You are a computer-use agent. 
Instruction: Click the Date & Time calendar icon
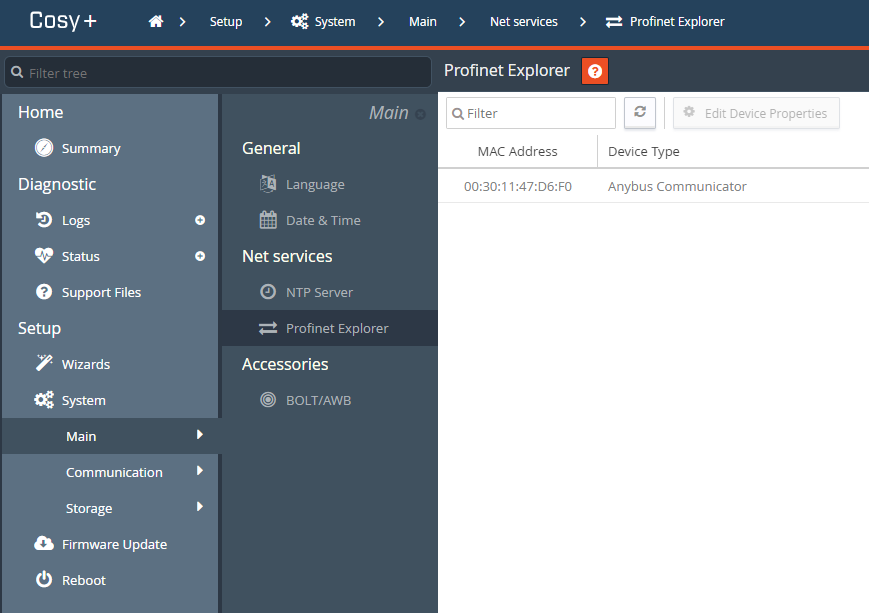point(268,220)
